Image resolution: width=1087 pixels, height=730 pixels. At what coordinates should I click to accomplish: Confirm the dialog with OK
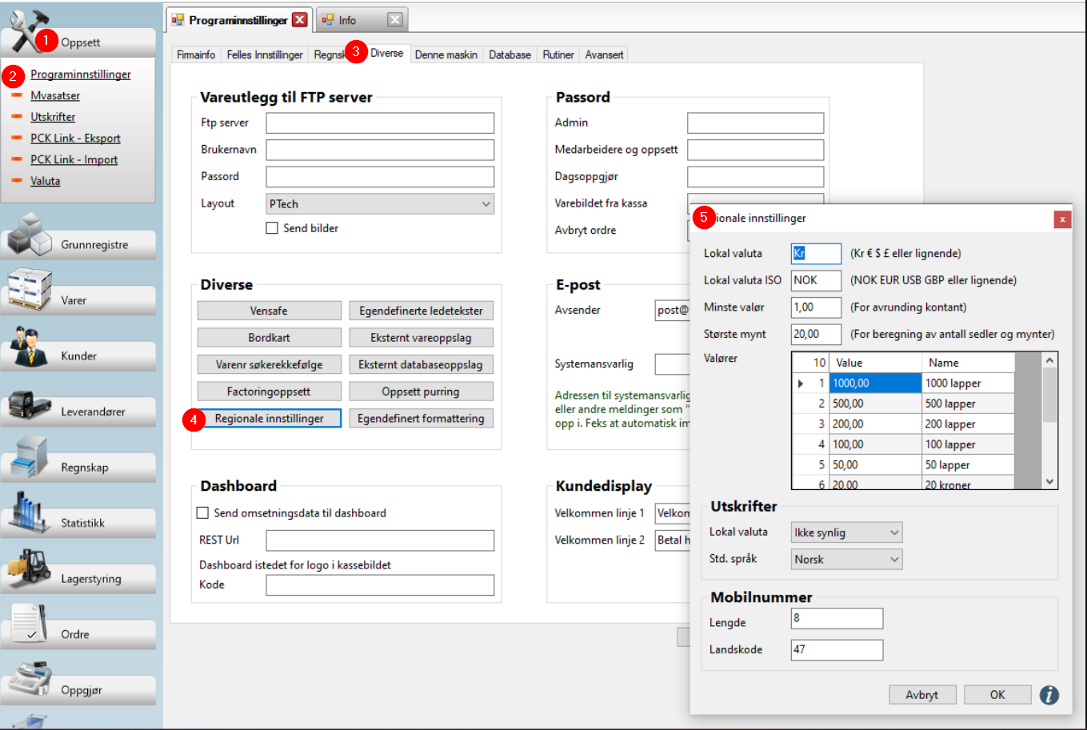click(x=997, y=695)
